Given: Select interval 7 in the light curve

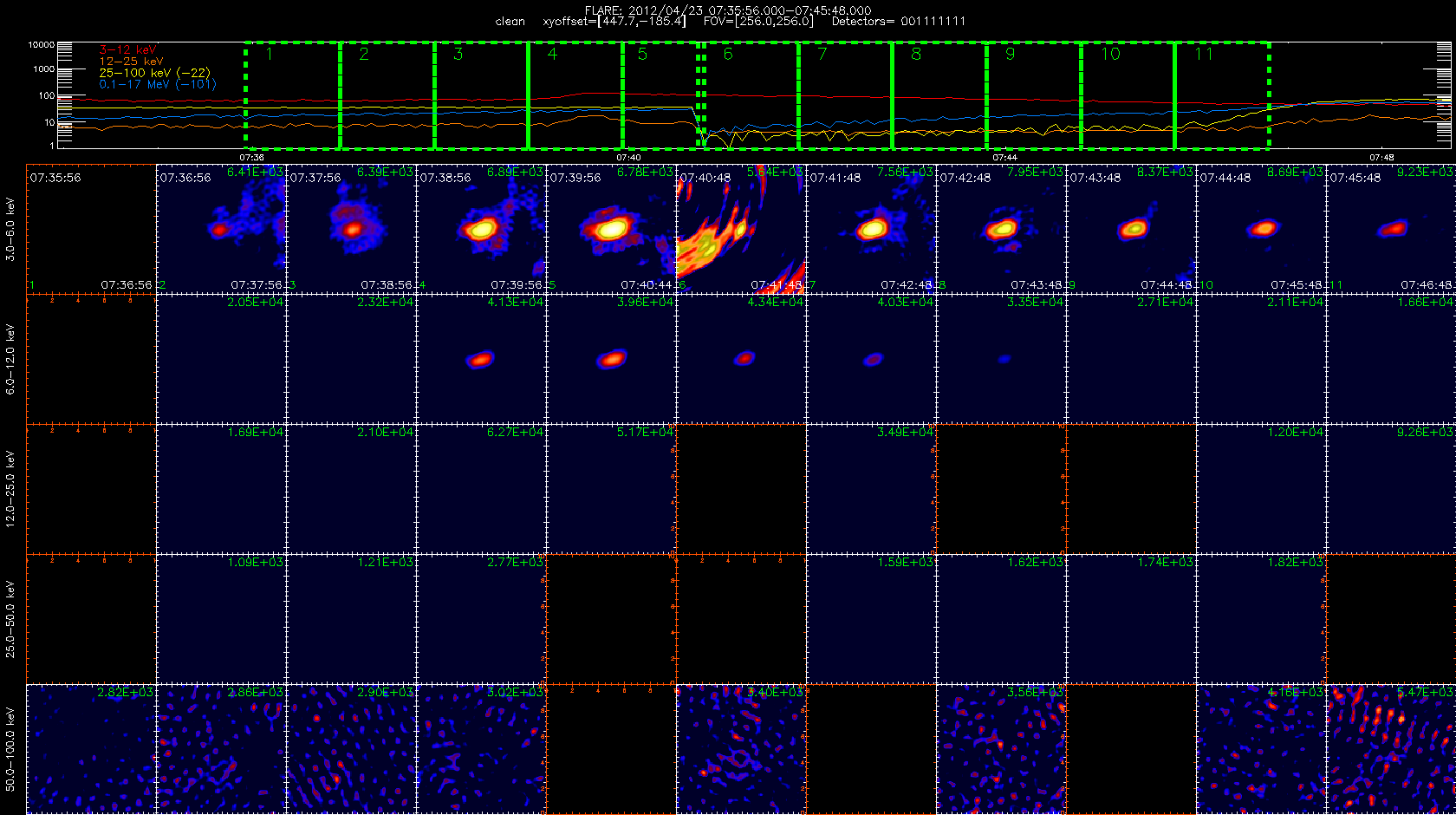Looking at the screenshot, I should pyautogui.click(x=845, y=95).
